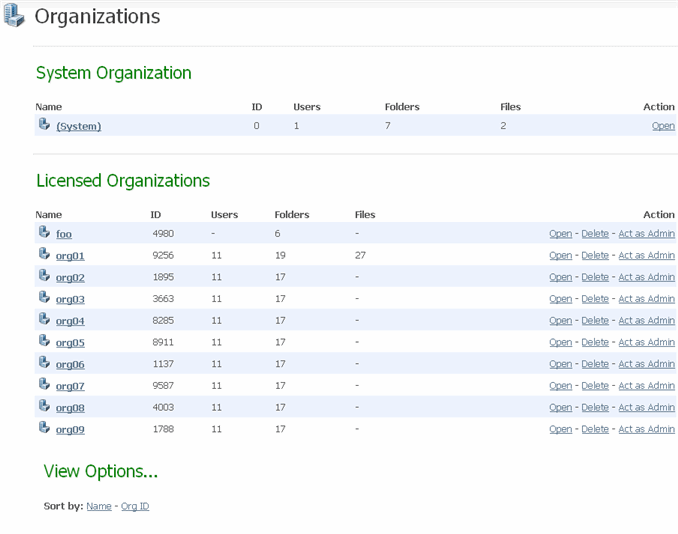Click the icon beside org01

[x=44, y=255]
